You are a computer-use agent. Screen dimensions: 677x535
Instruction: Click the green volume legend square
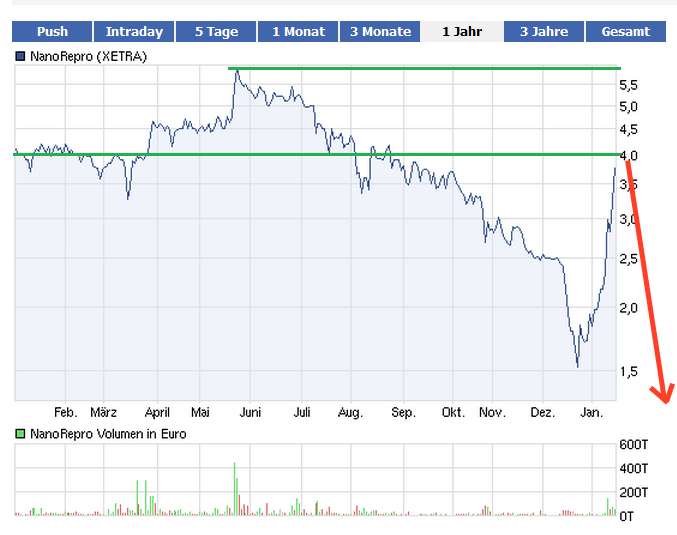21,434
